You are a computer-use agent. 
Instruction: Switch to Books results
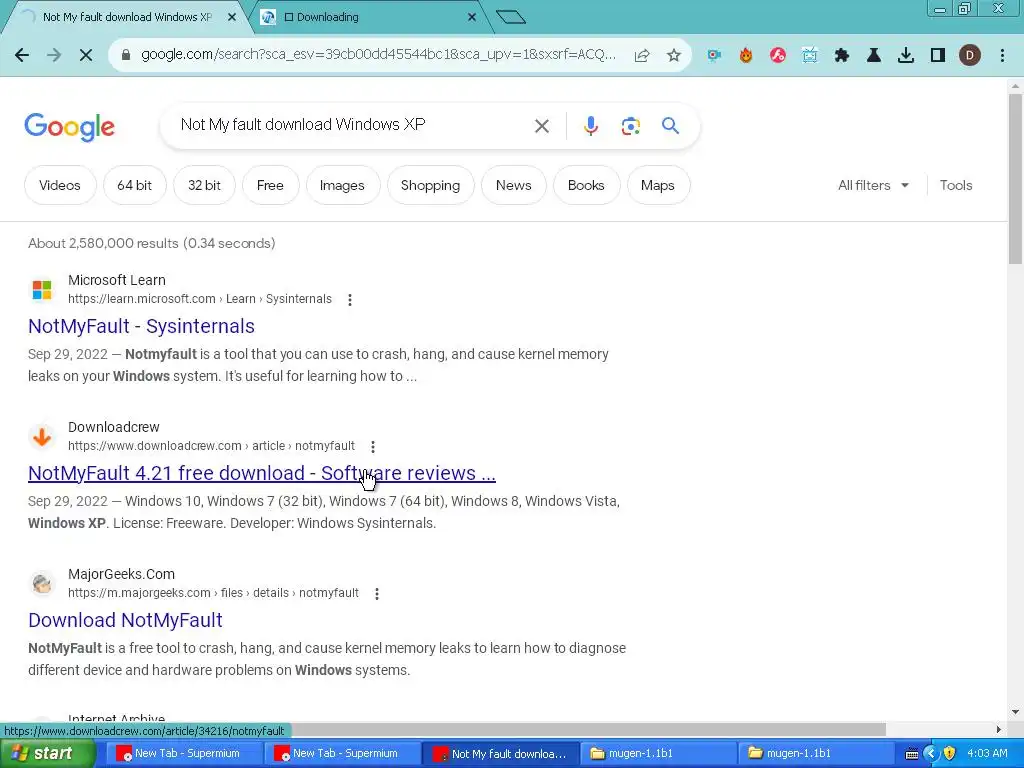586,185
